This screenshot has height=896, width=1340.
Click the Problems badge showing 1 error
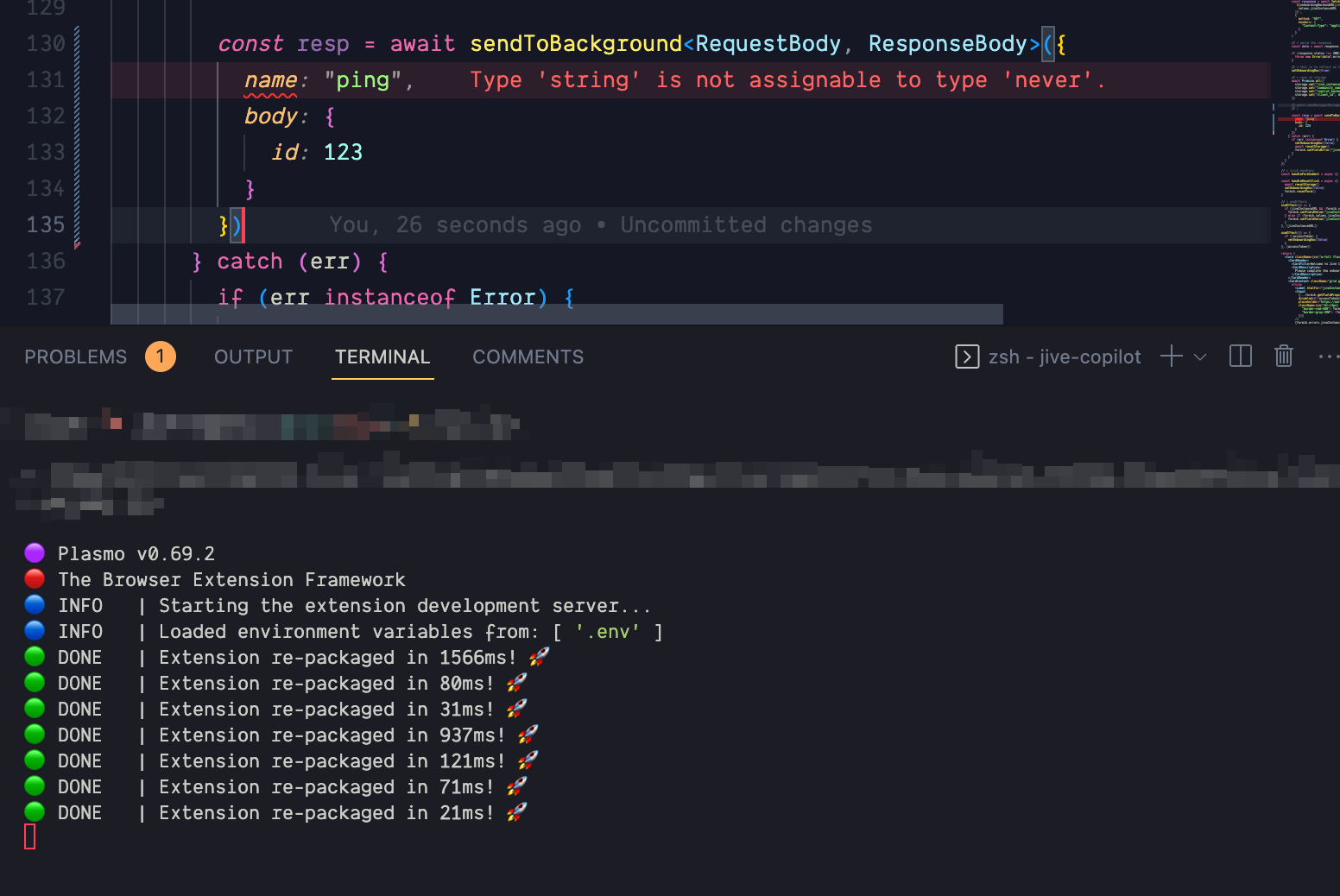point(161,356)
